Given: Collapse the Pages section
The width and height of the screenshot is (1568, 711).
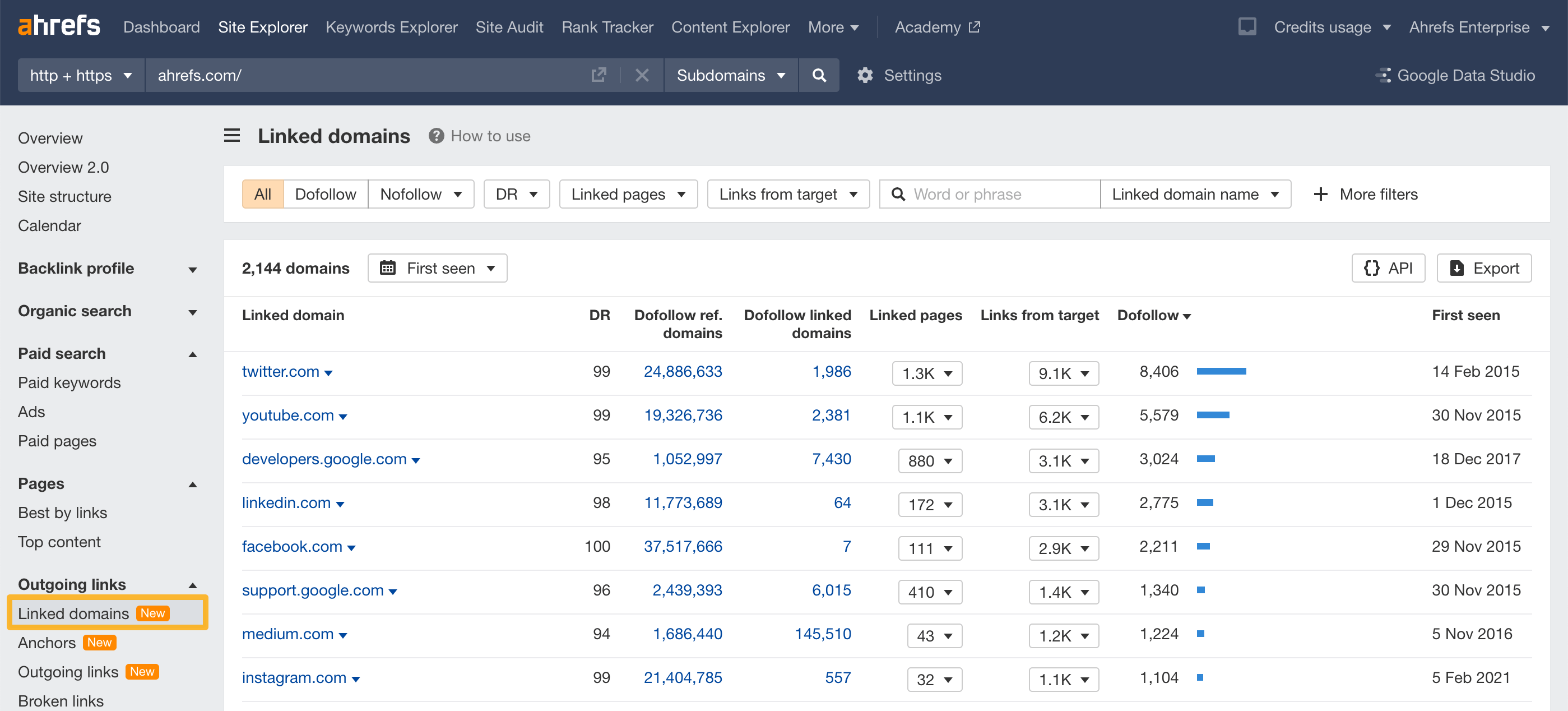Looking at the screenshot, I should point(107,483).
